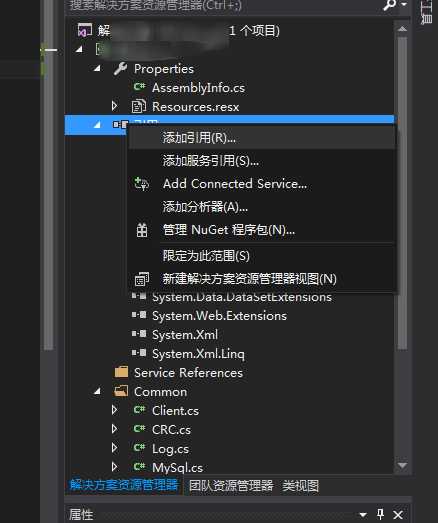Click the NuGet package gift icon
The width and height of the screenshot is (438, 523).
[142, 230]
